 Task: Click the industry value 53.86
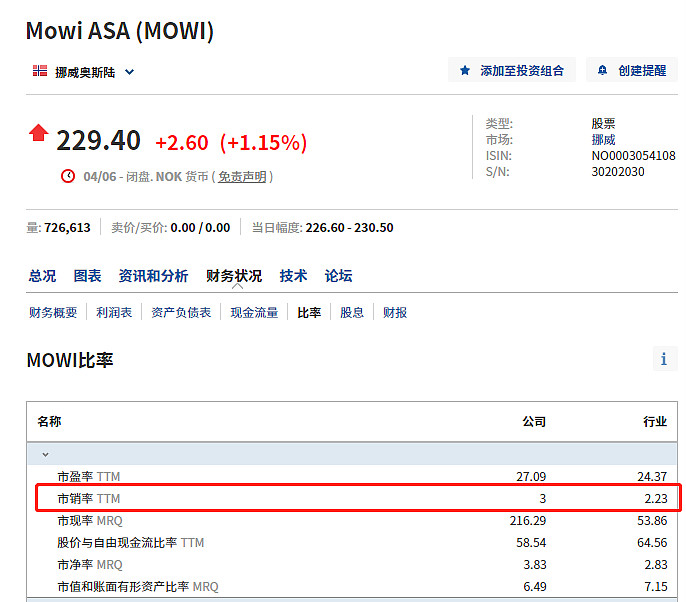pyautogui.click(x=652, y=521)
